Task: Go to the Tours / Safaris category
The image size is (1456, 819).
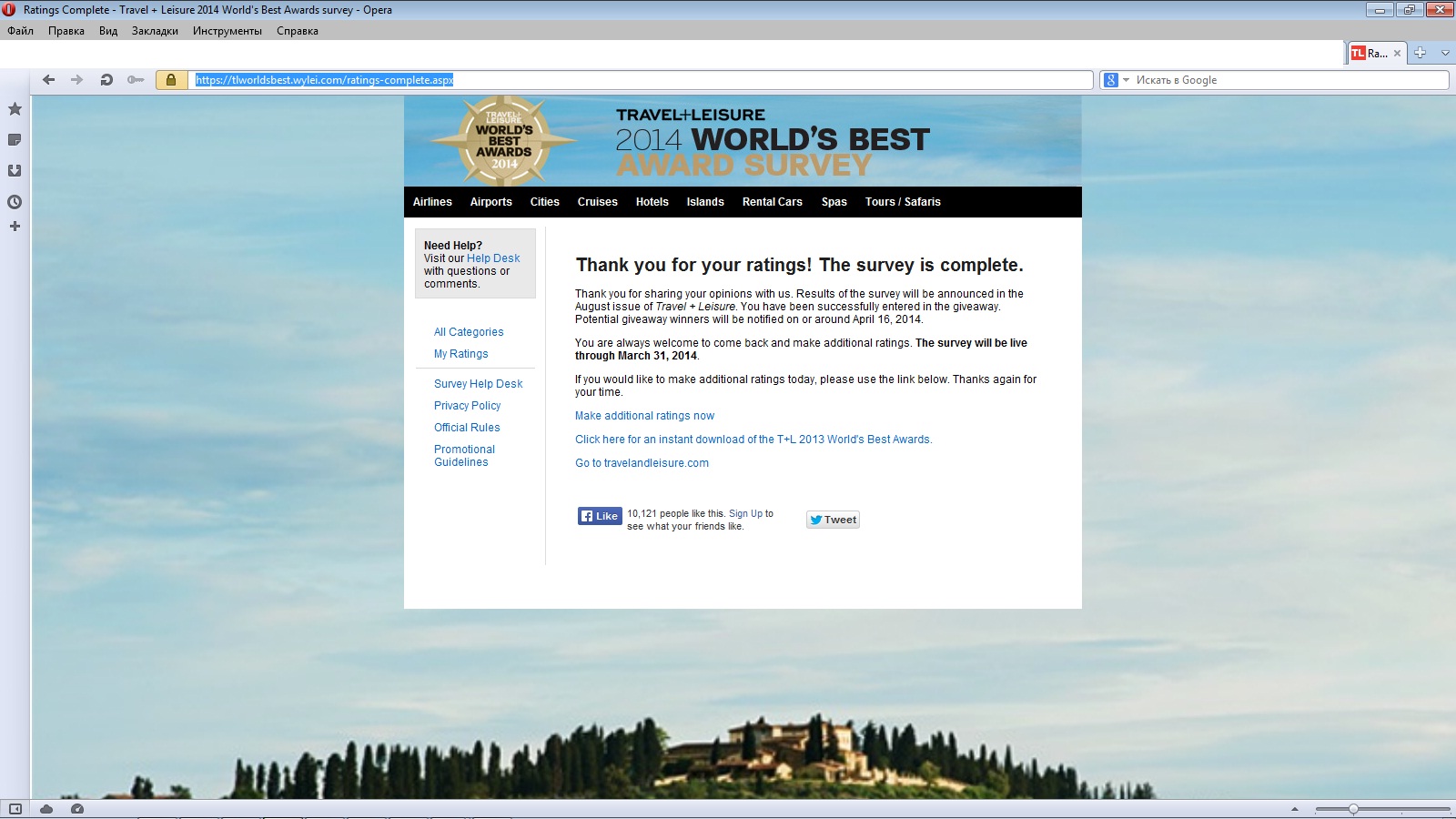Action: 903,202
